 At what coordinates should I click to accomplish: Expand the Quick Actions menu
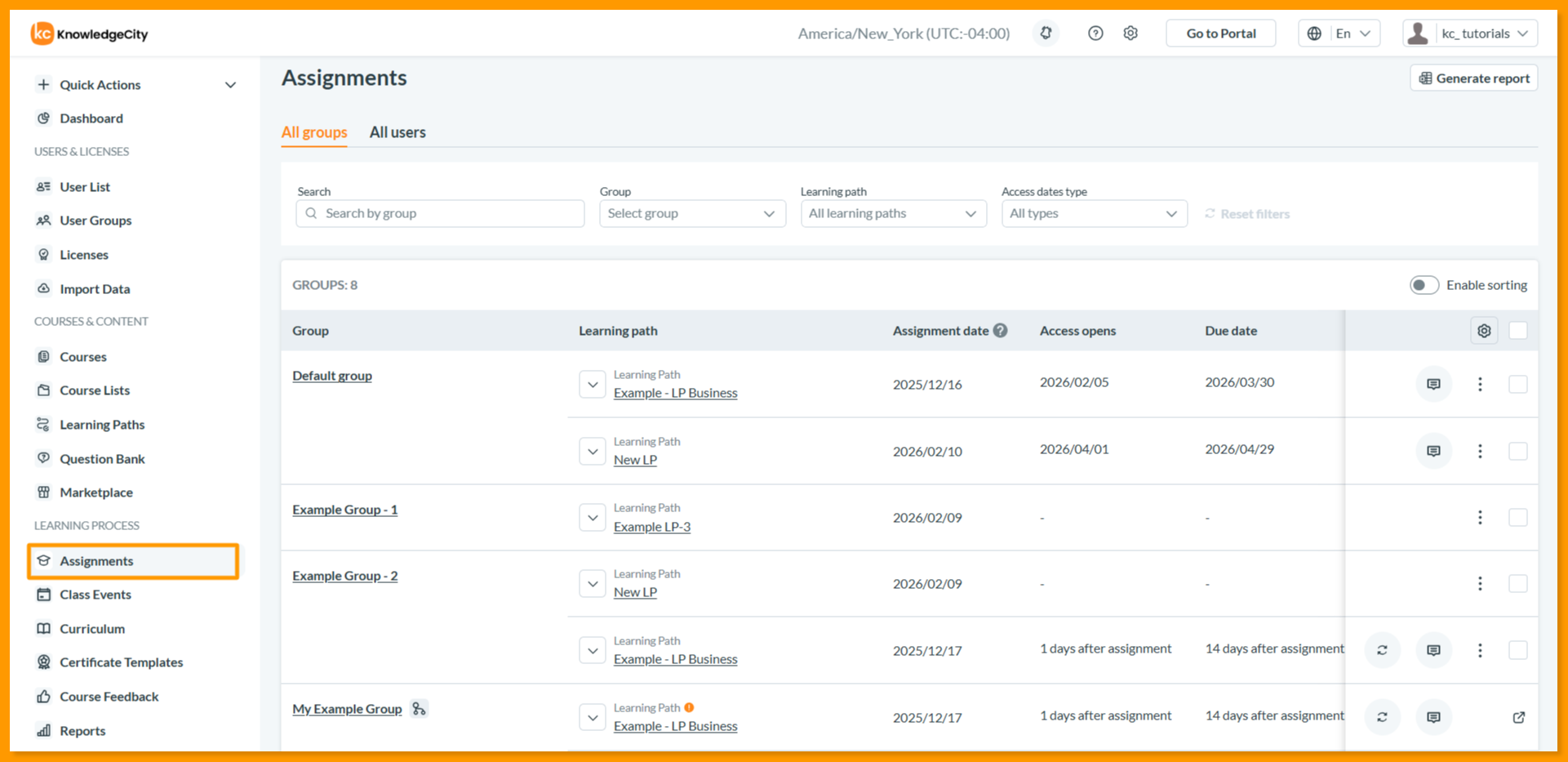click(x=136, y=85)
